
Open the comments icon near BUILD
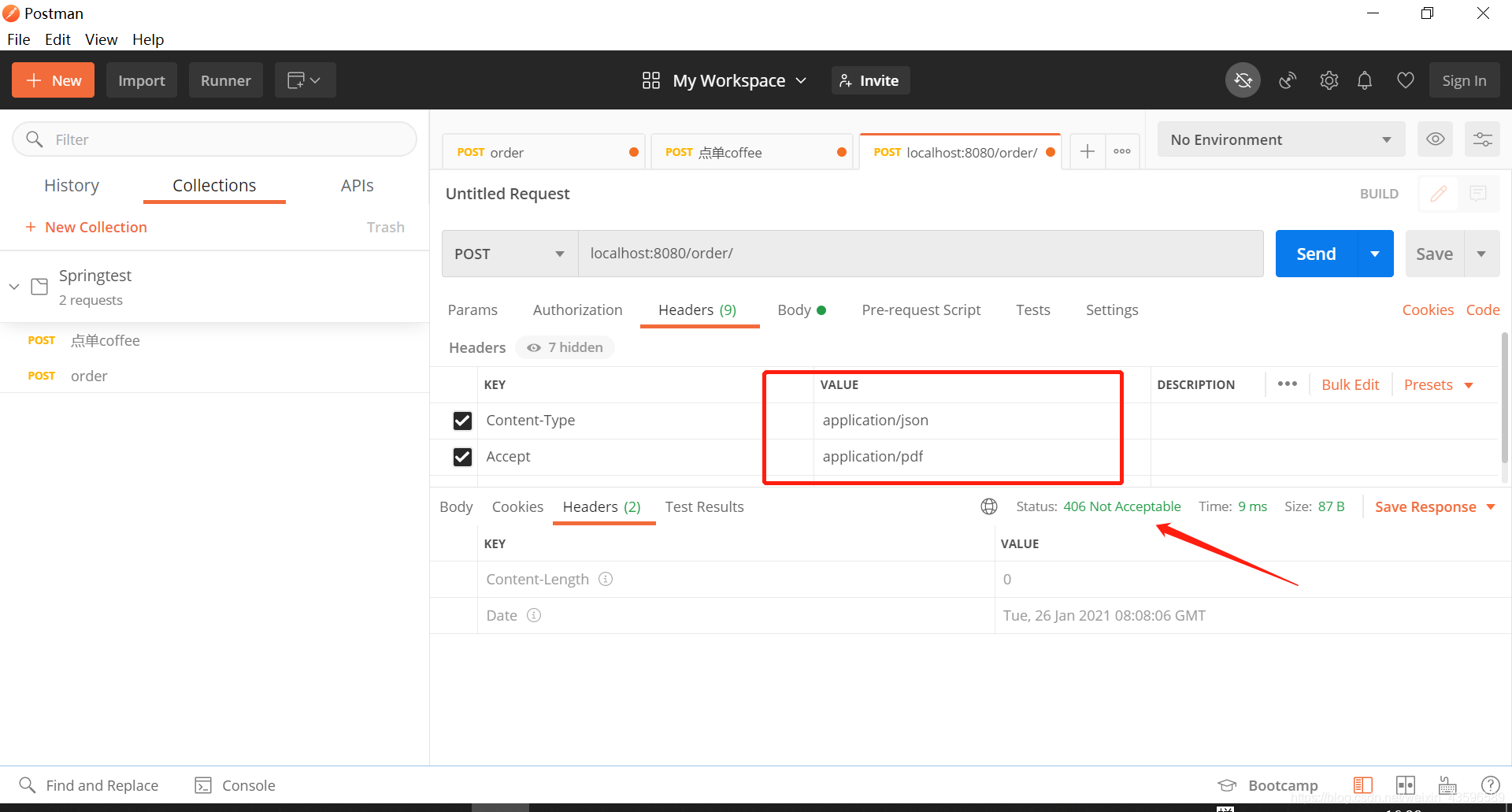click(x=1478, y=194)
